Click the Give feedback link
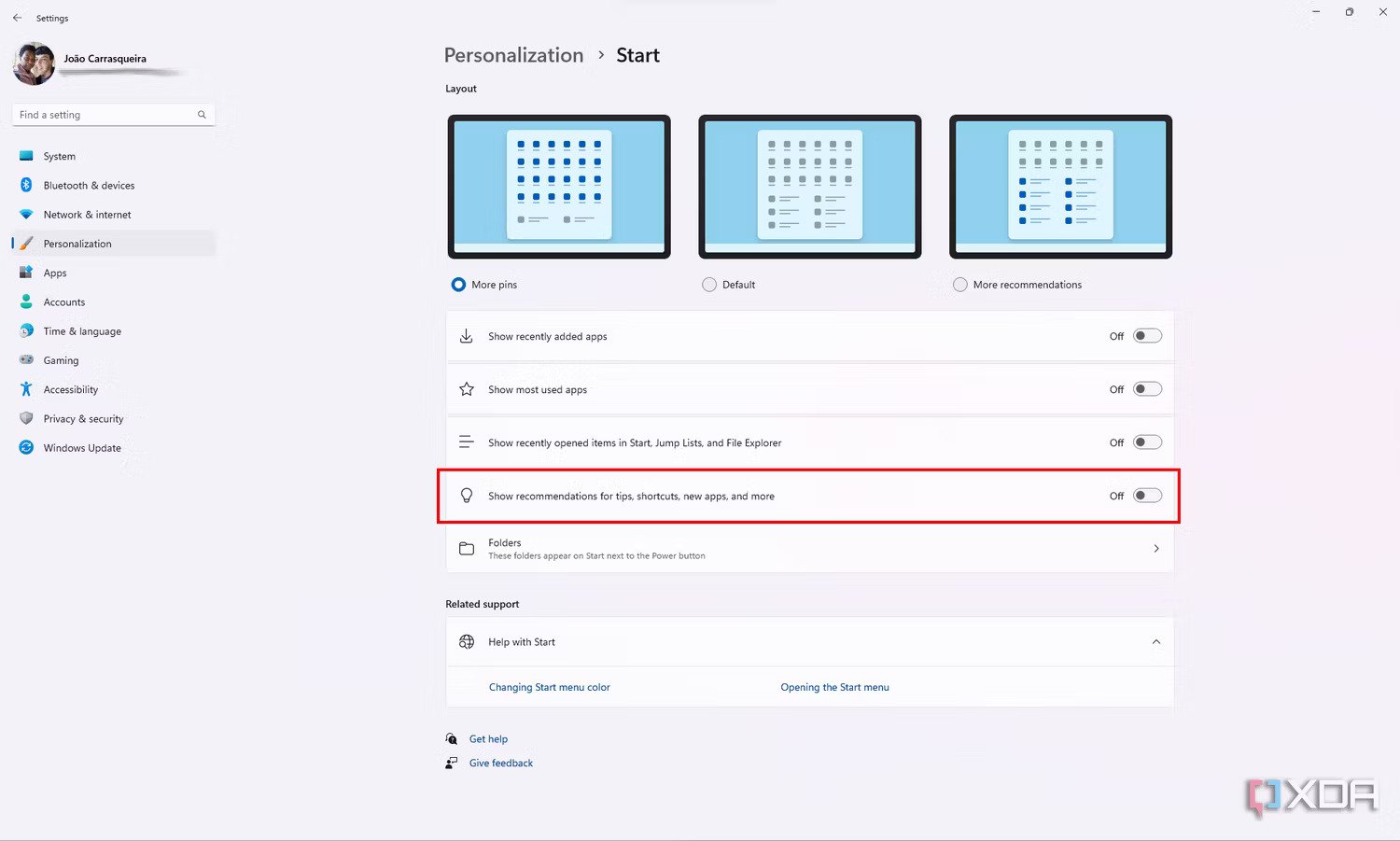This screenshot has width=1400, height=841. point(501,763)
